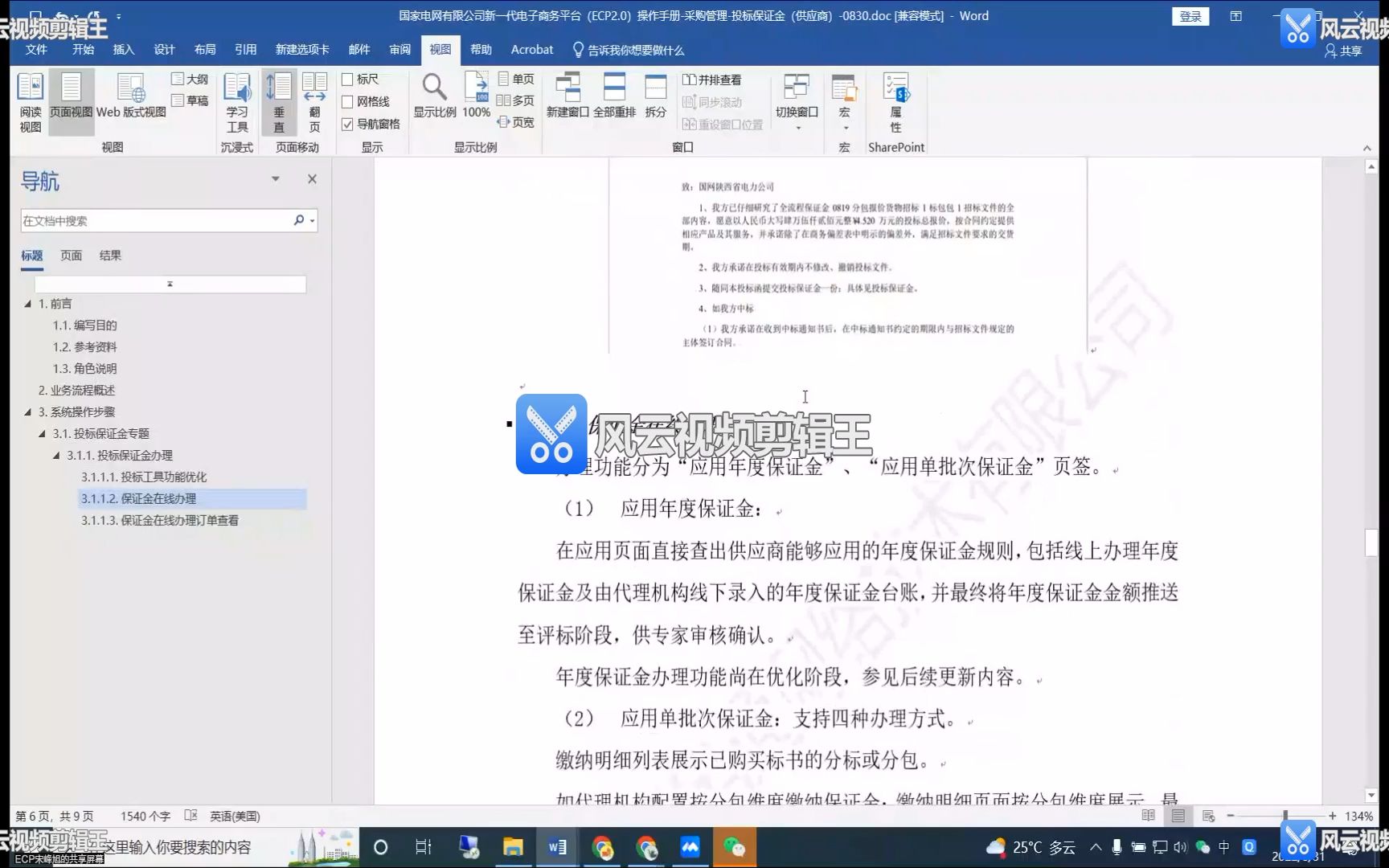Image resolution: width=1389 pixels, height=868 pixels.
Task: Collapse the '1. 前言' heading
Action: [27, 304]
